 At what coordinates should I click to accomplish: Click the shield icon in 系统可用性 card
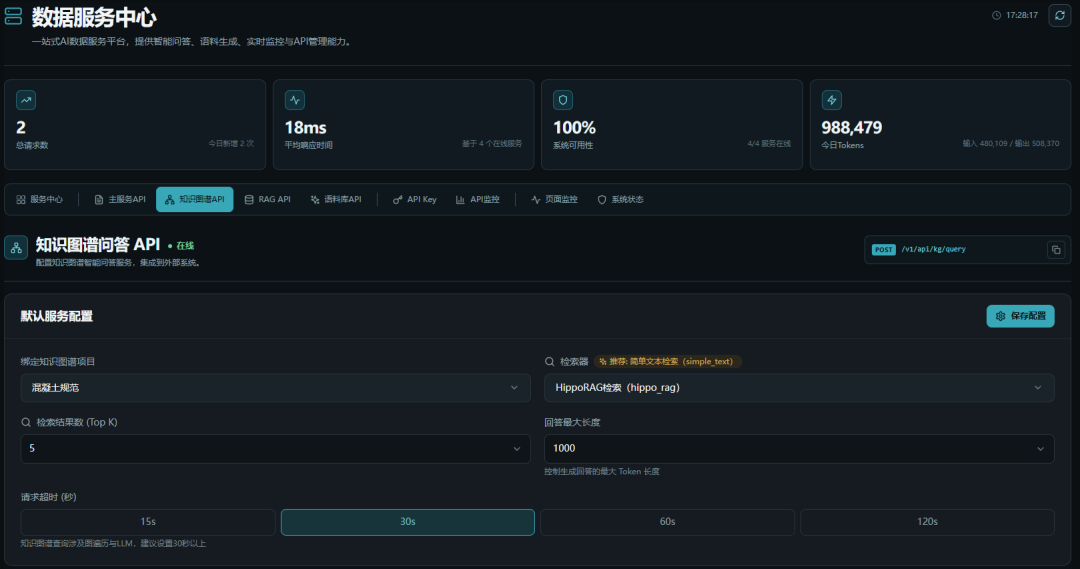tap(563, 100)
